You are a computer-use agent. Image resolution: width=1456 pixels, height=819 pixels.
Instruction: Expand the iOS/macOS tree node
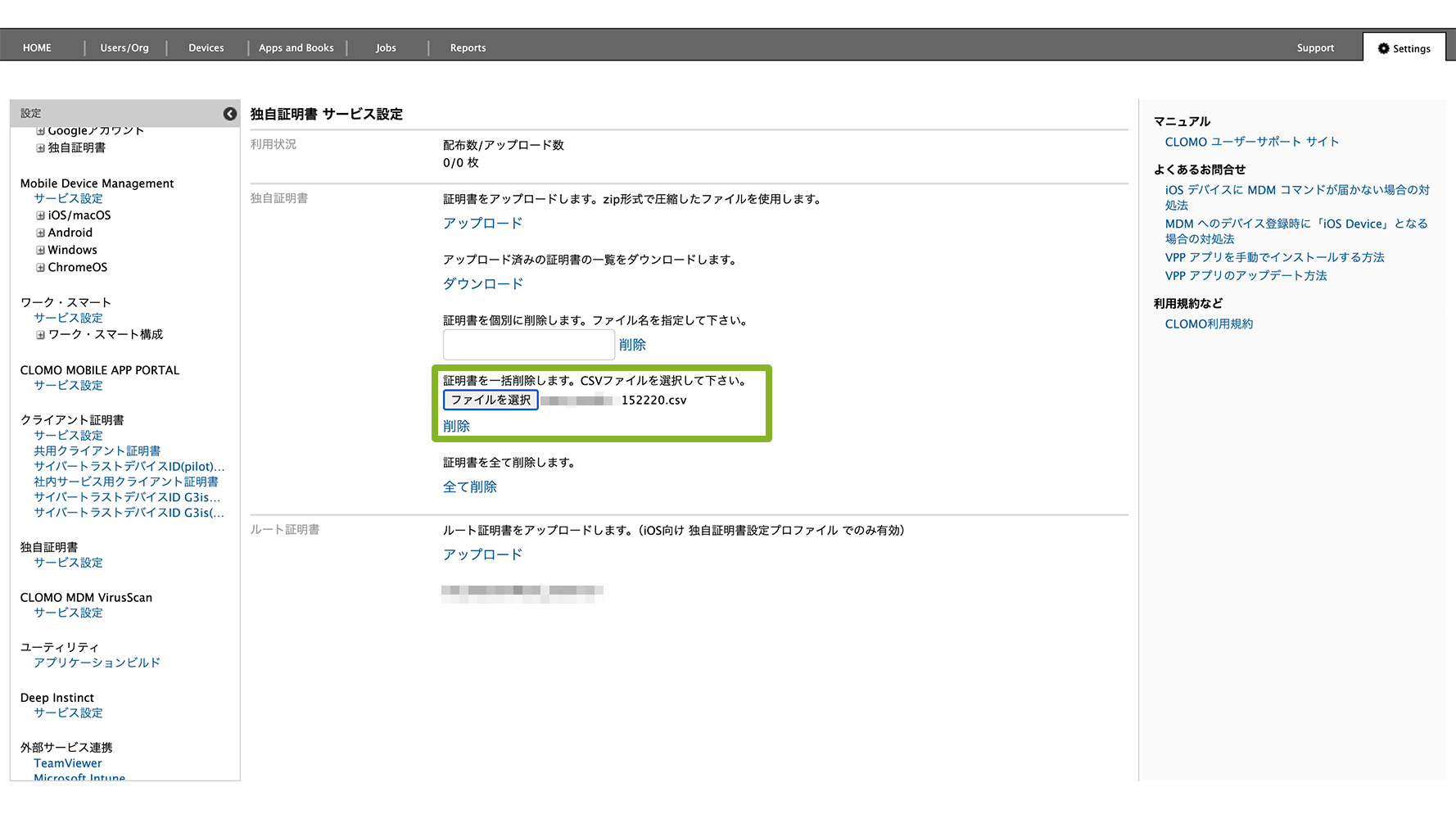click(40, 215)
